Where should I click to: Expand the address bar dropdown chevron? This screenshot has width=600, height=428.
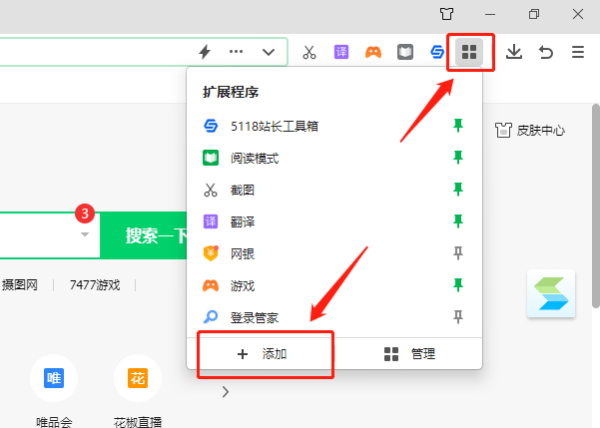click(268, 52)
